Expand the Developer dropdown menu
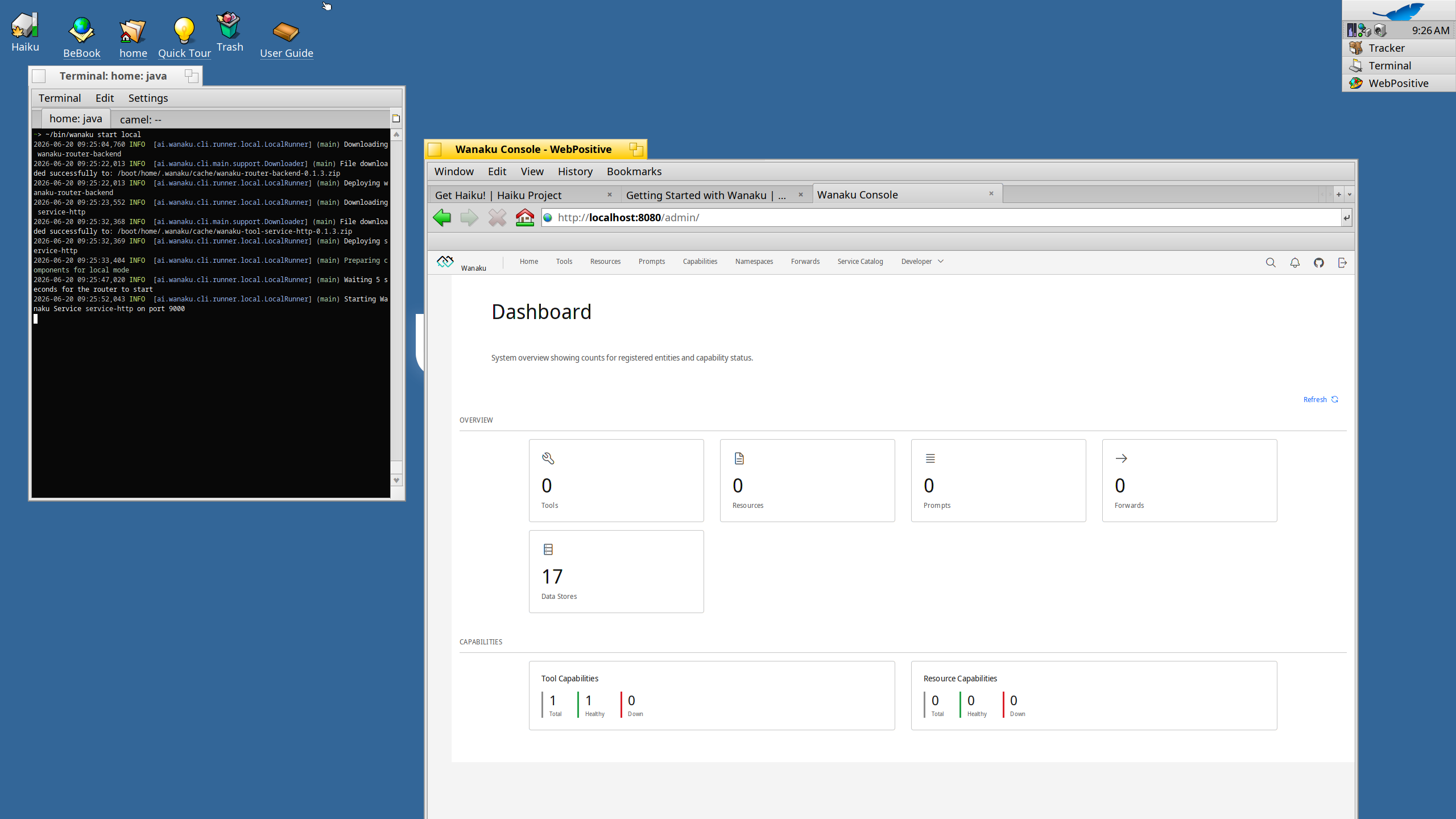Image resolution: width=1456 pixels, height=819 pixels. [x=922, y=262]
